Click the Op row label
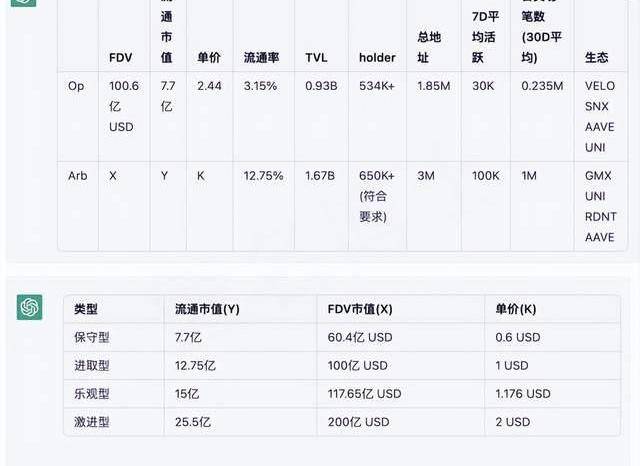Image resolution: width=640 pixels, height=466 pixels. pos(76,86)
